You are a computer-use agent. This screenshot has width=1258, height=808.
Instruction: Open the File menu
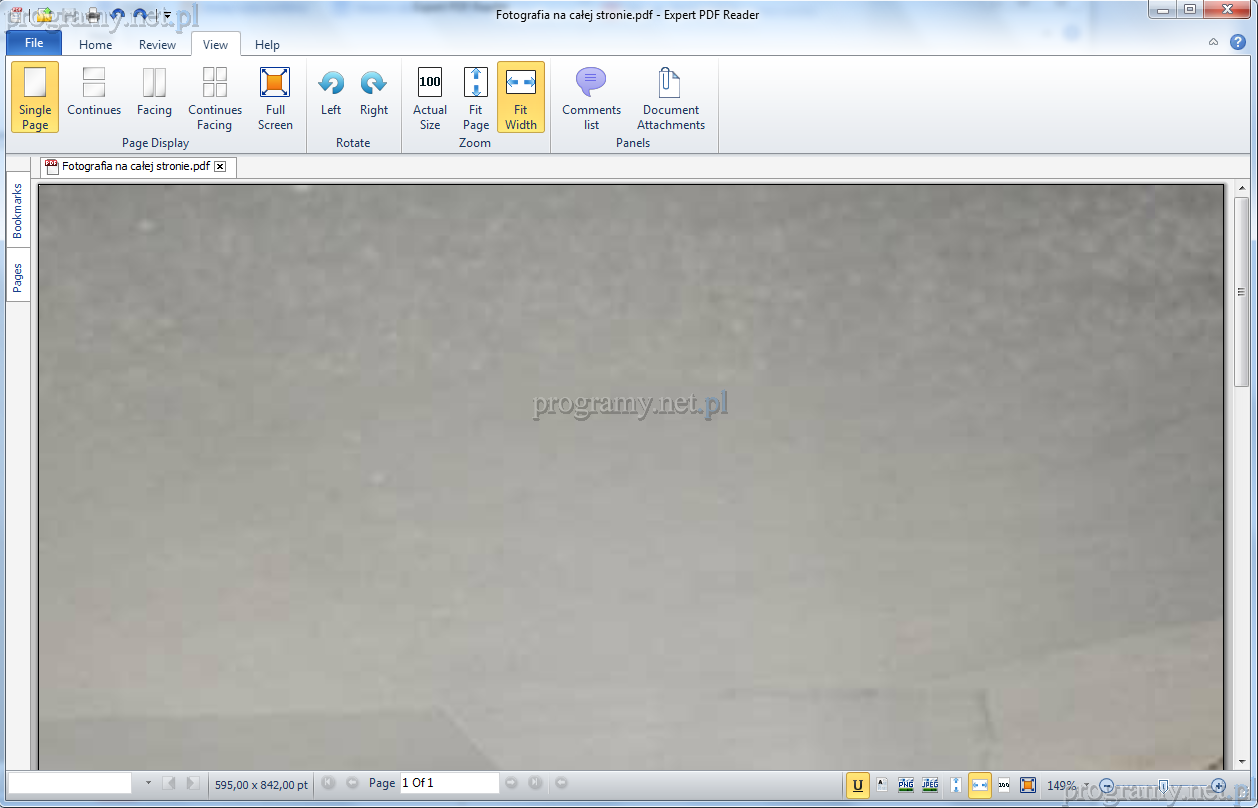pos(34,43)
